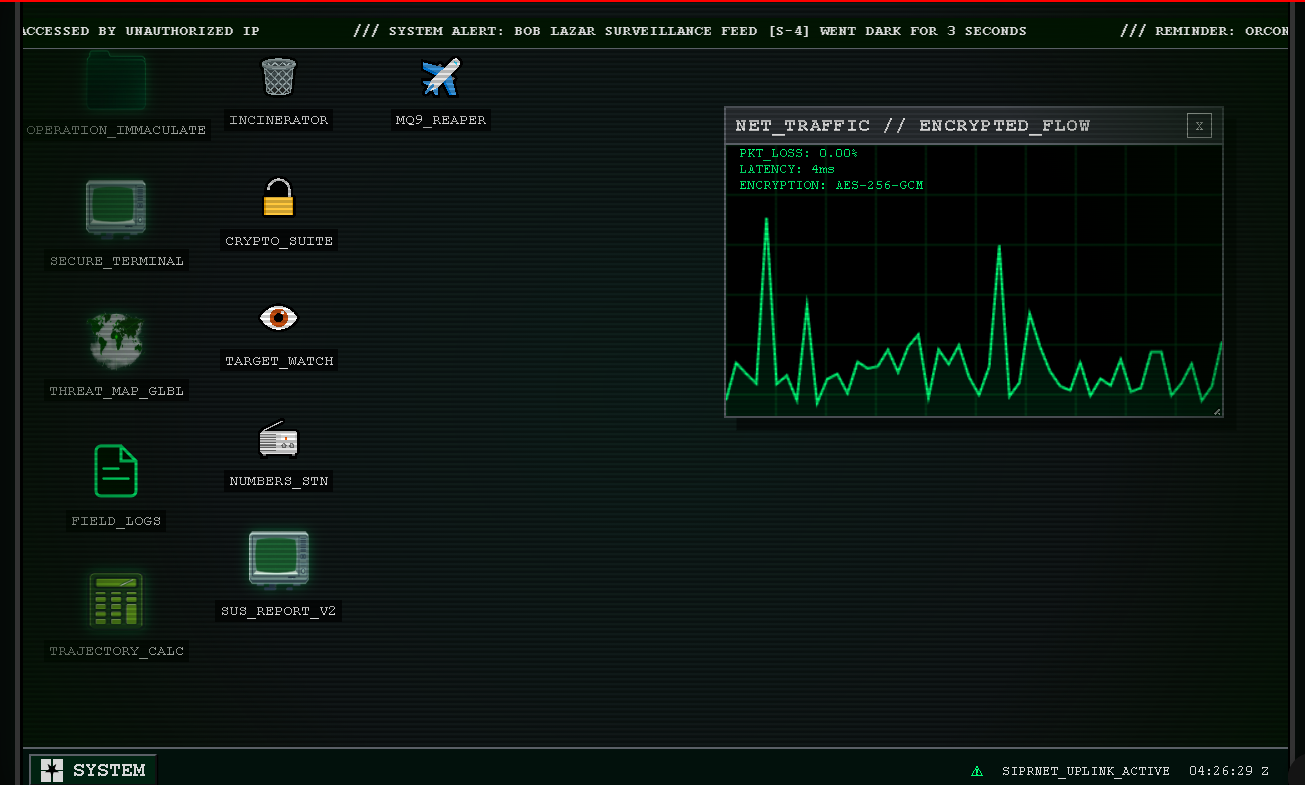
Task: Click the SIPRNET_UPLINK_ACTIVE status text
Action: (1086, 771)
